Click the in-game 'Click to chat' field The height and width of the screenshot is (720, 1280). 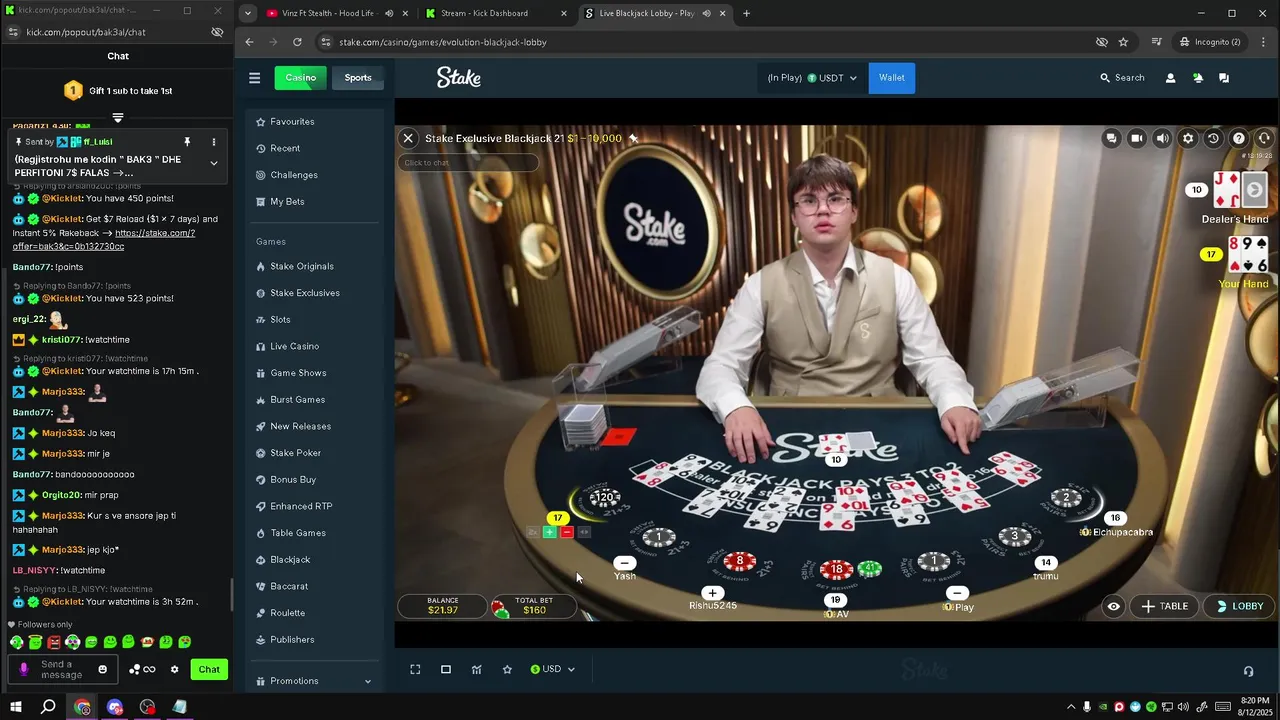(x=469, y=163)
